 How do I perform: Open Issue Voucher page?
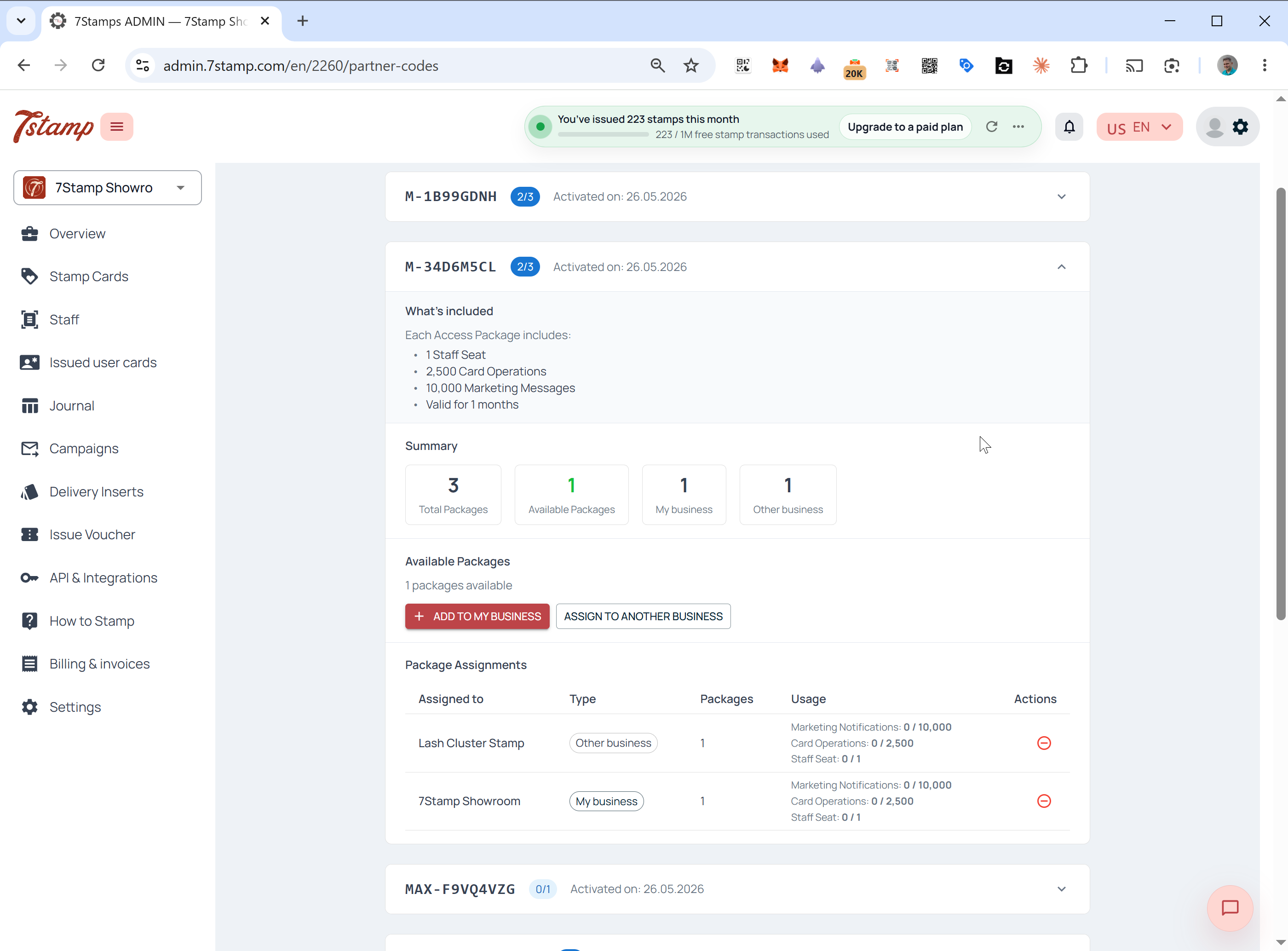pyautogui.click(x=92, y=535)
